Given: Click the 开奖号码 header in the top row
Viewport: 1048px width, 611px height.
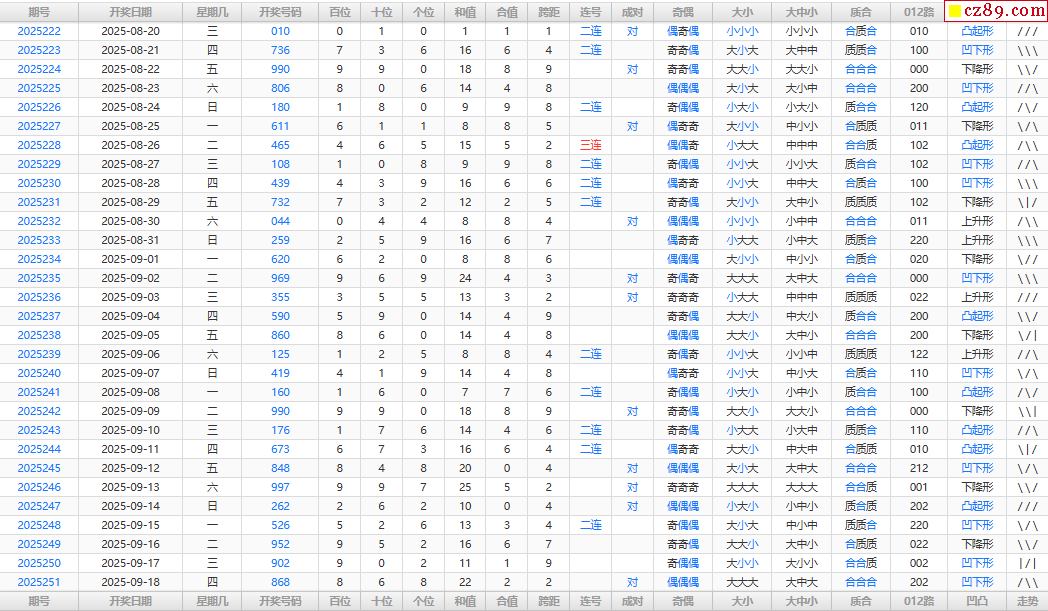Looking at the screenshot, I should (x=280, y=12).
